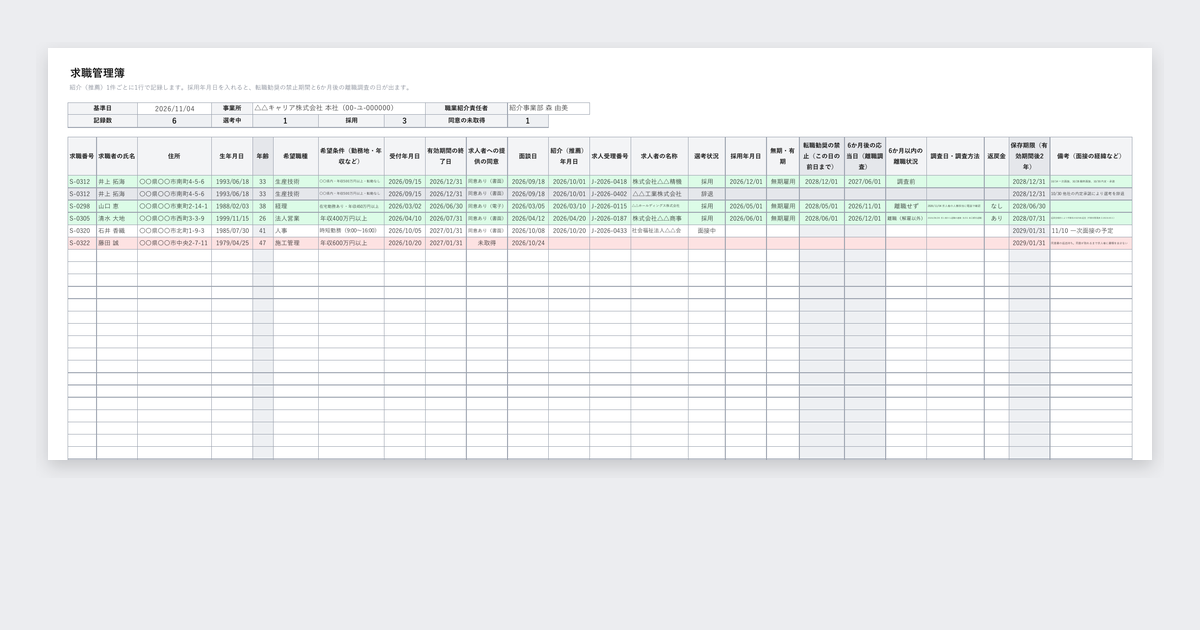Select the 施工管理 desired job cell

(295, 243)
